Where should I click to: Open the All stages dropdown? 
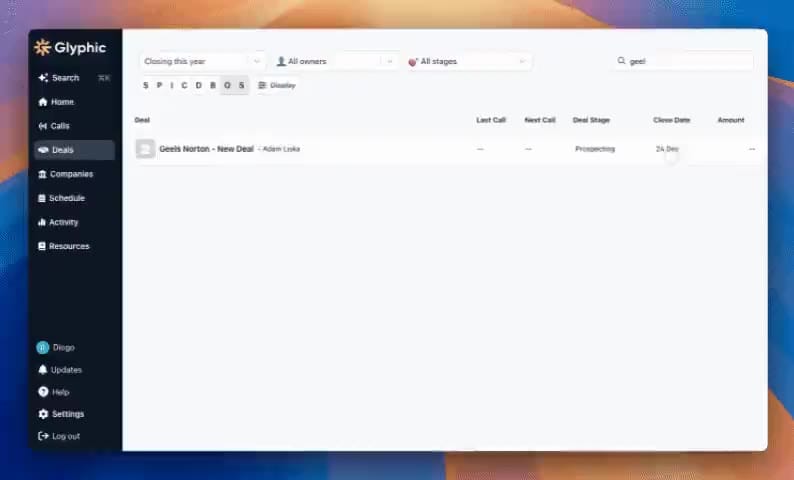pos(468,61)
